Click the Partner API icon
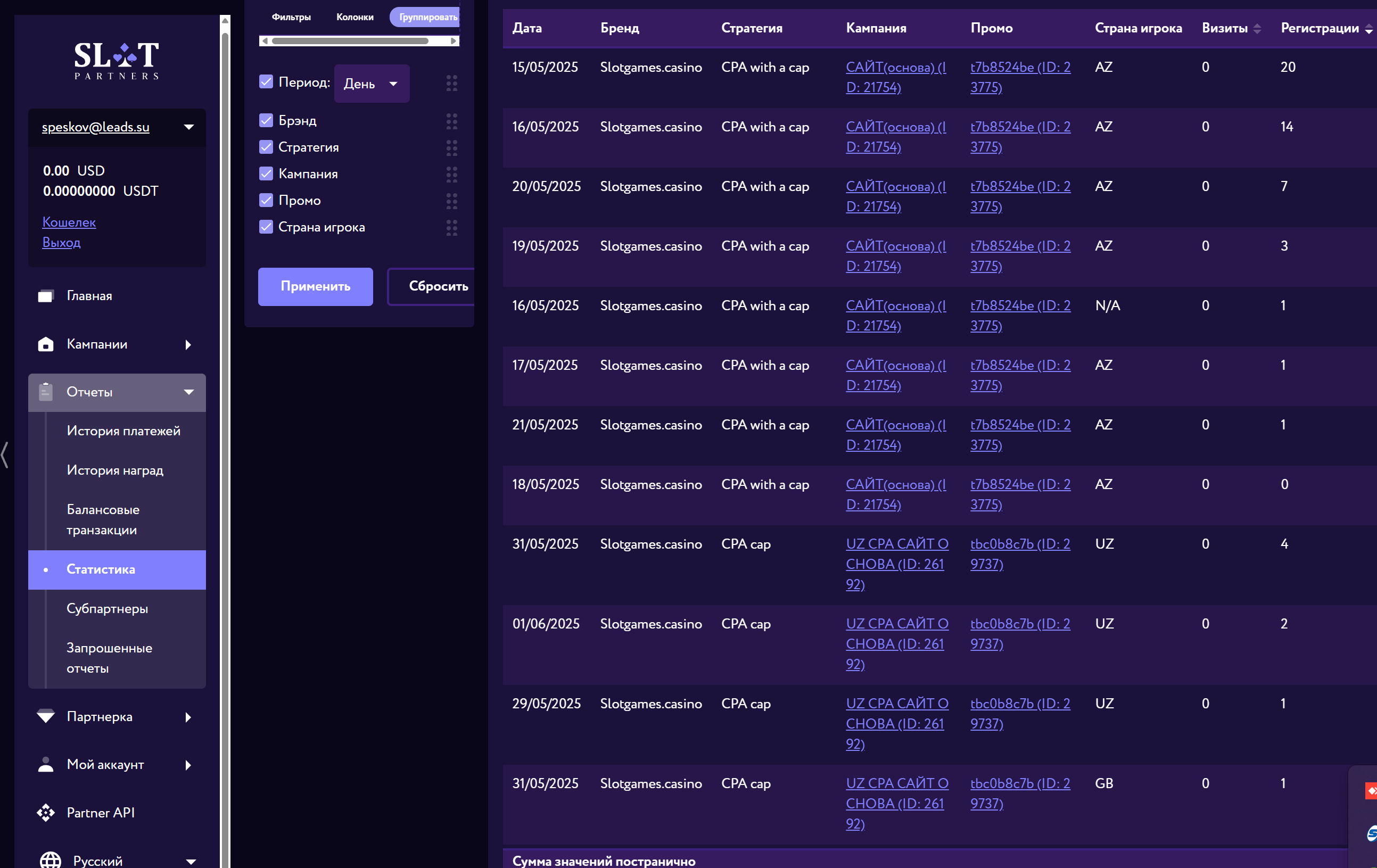The image size is (1377, 868). (46, 813)
